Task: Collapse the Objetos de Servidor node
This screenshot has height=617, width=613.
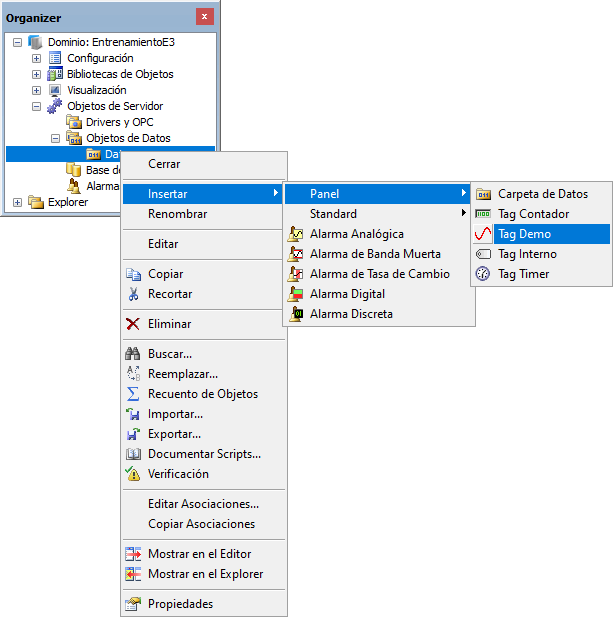Action: pyautogui.click(x=36, y=106)
